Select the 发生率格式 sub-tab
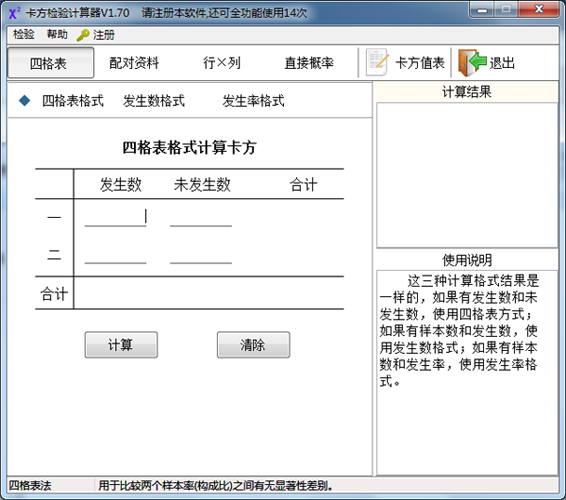Viewport: 566px width, 500px height. (253, 101)
